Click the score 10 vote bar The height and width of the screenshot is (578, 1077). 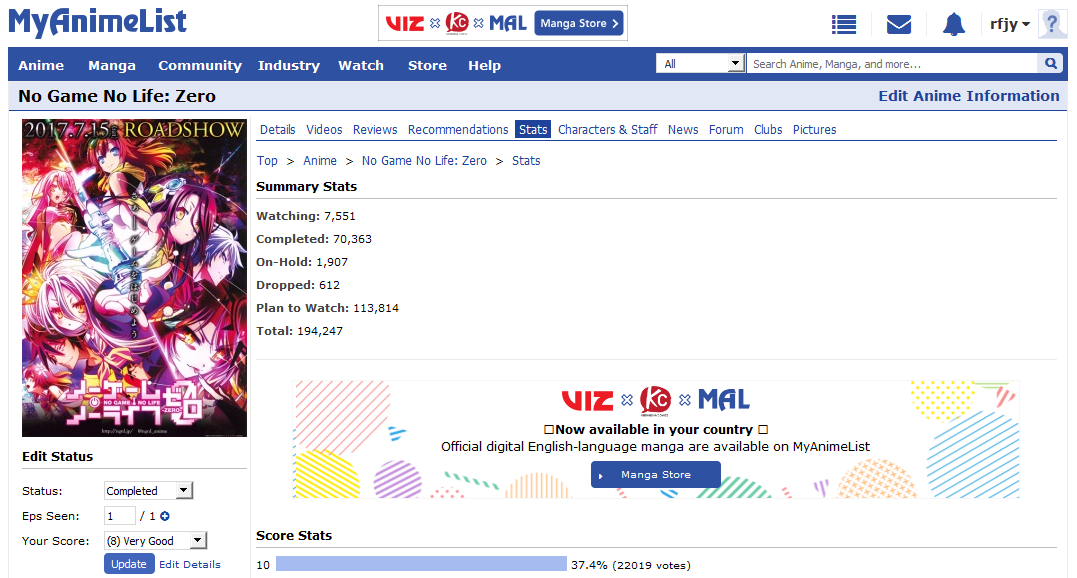point(421,564)
